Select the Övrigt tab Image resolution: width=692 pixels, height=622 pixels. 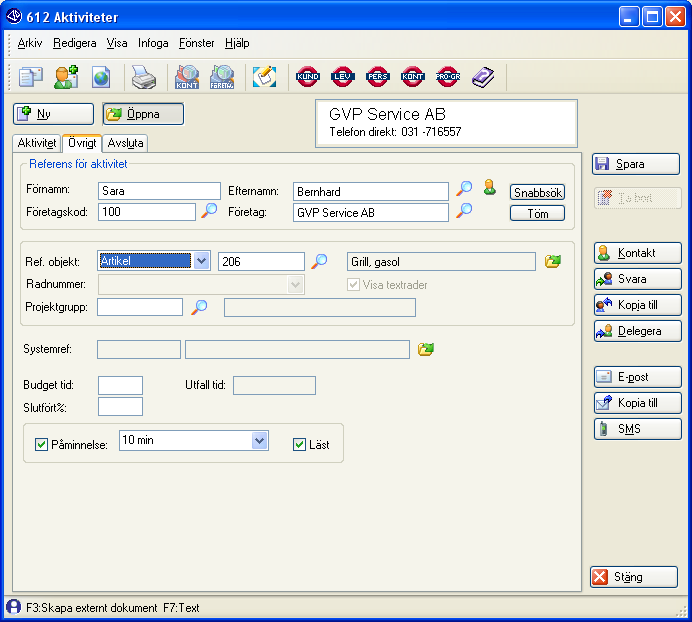[82, 143]
